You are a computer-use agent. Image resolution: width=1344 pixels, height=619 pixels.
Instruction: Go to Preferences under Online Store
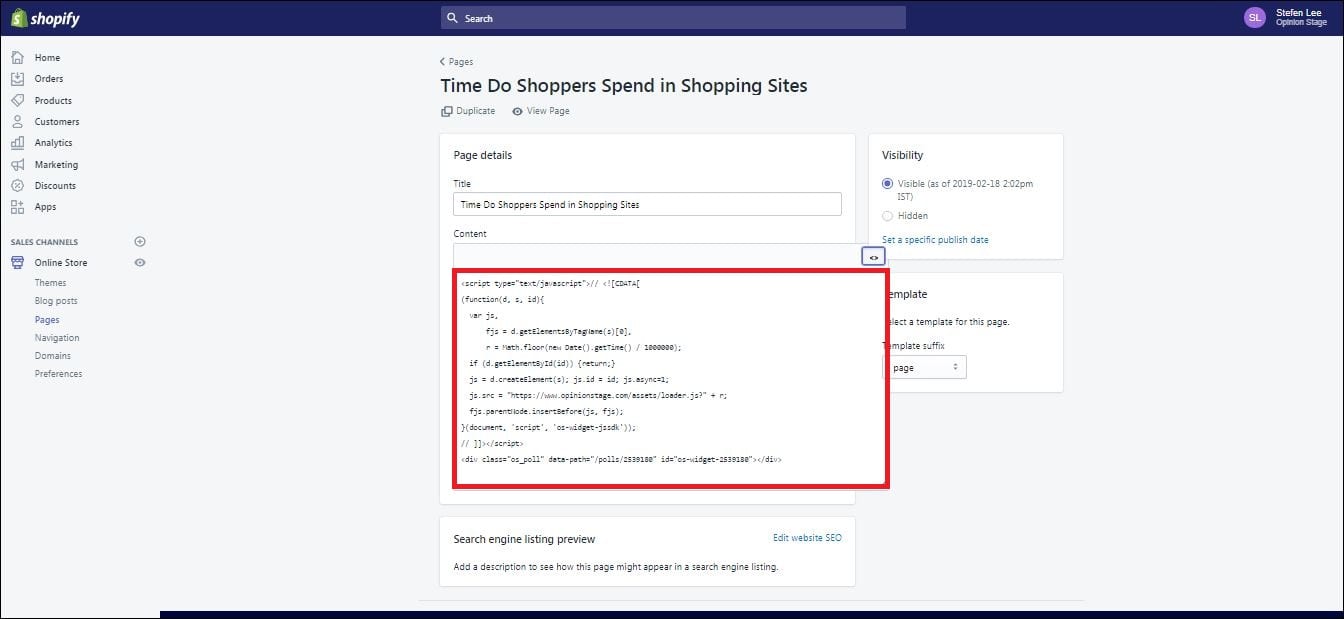[58, 374]
